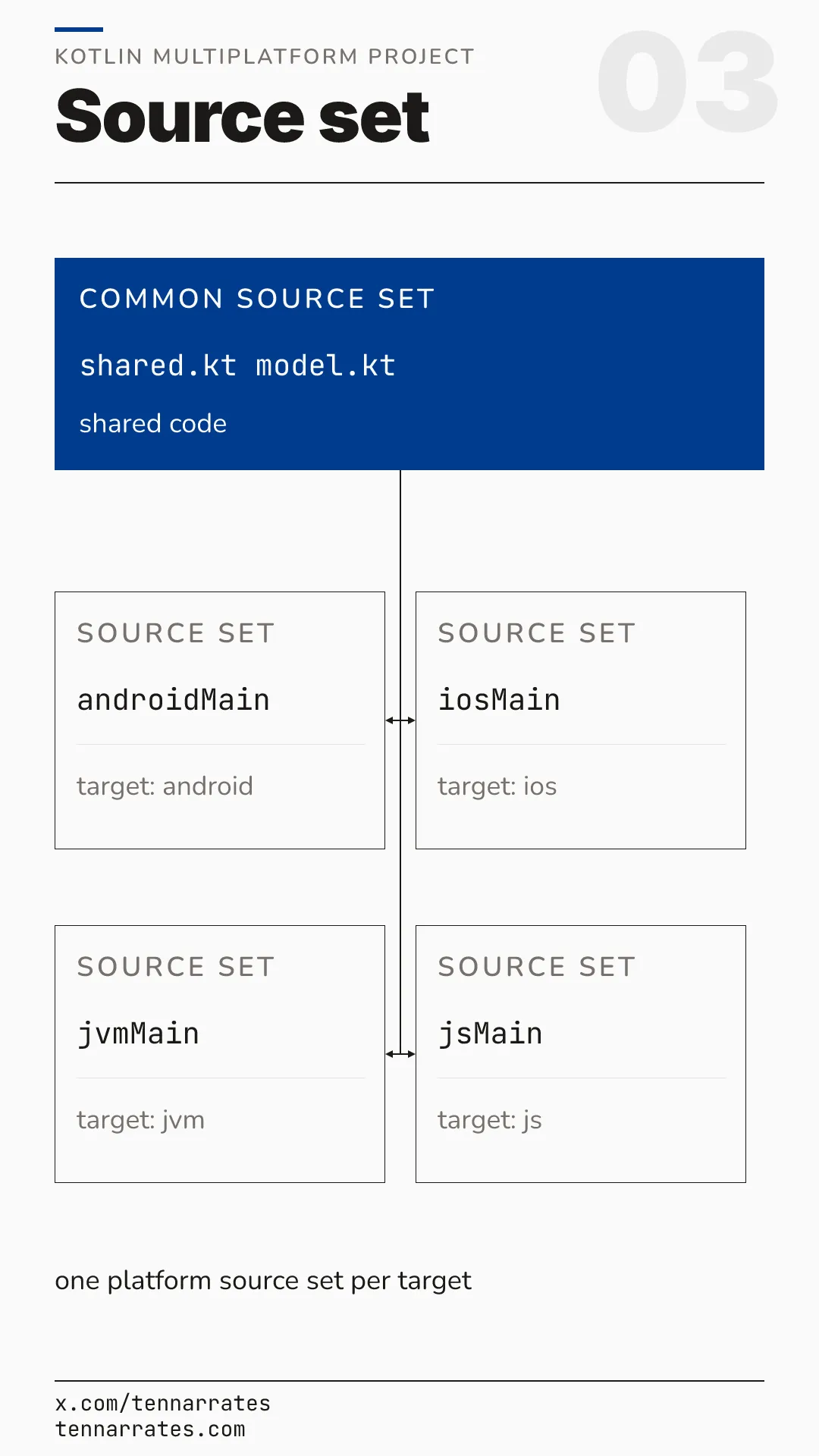Click the 'target: jvm' label
The width and height of the screenshot is (819, 1456).
(x=140, y=1121)
